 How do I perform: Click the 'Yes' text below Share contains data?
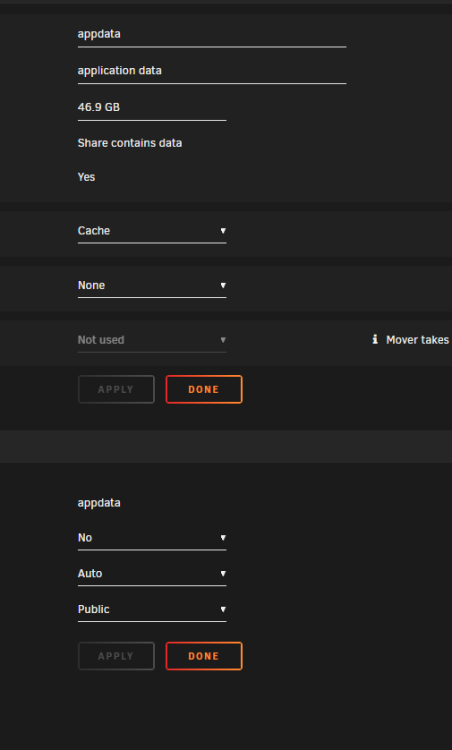(86, 177)
